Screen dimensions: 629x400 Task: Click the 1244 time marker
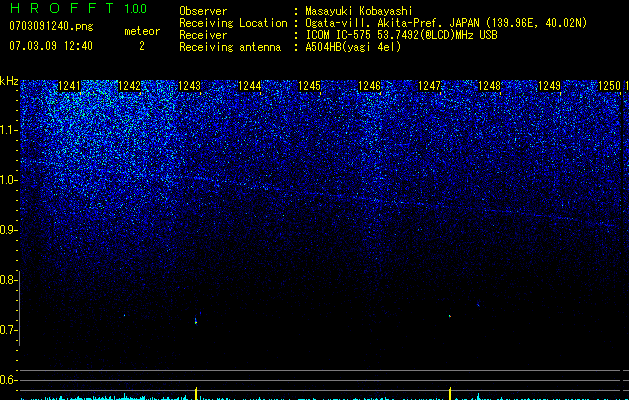pos(250,86)
